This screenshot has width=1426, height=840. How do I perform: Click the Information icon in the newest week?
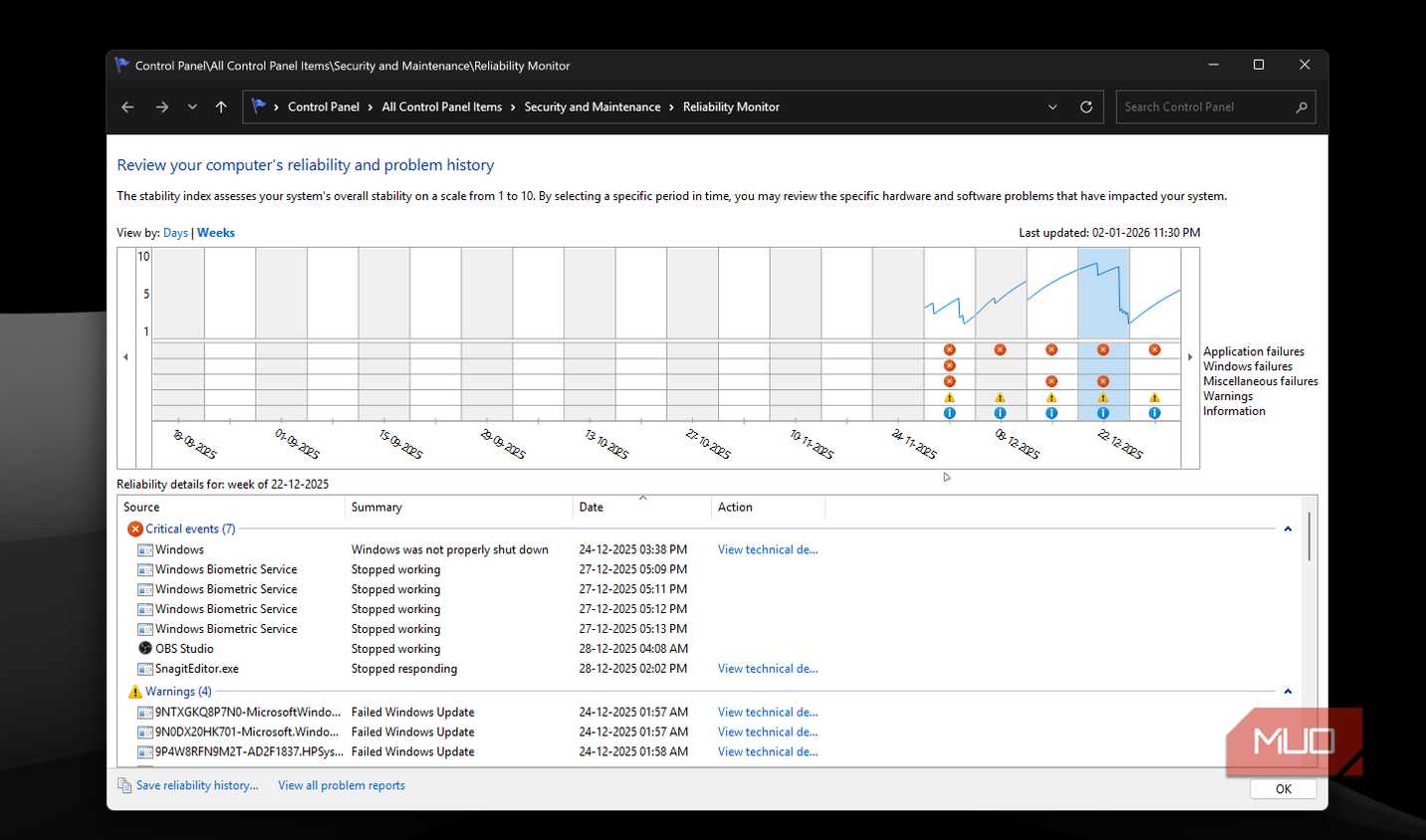1154,413
